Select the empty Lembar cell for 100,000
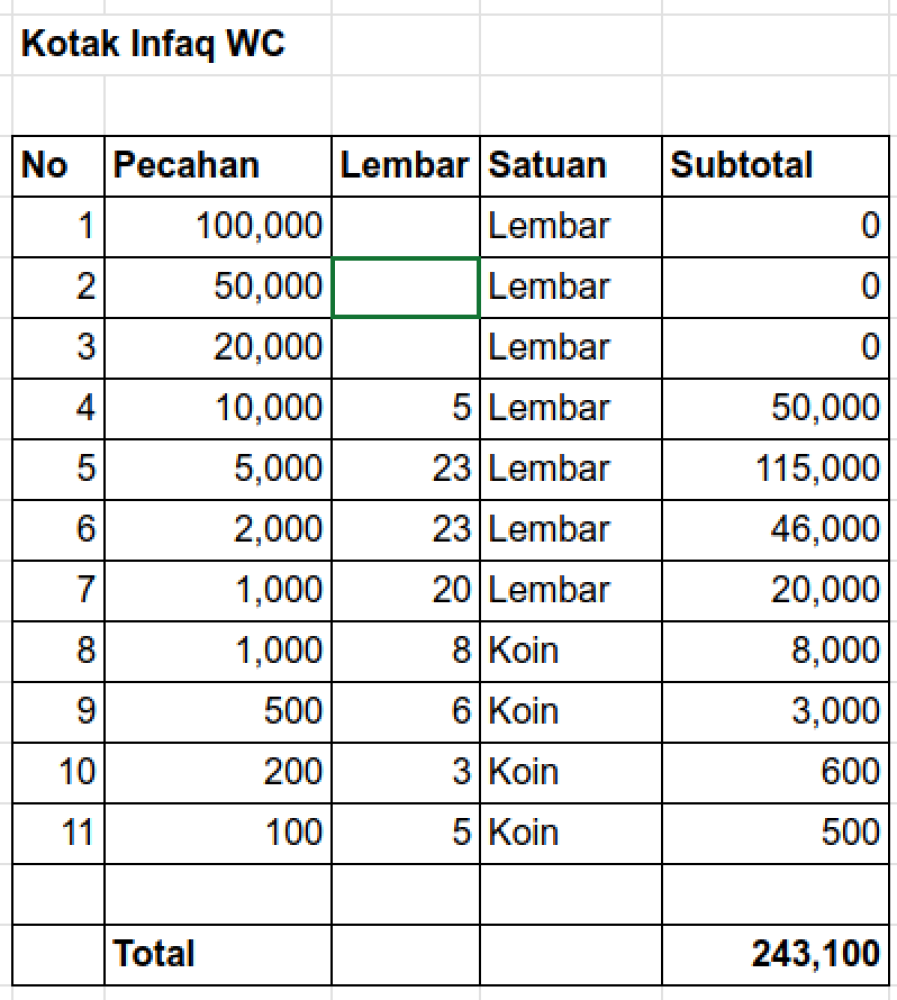This screenshot has width=897, height=1000. [405, 227]
